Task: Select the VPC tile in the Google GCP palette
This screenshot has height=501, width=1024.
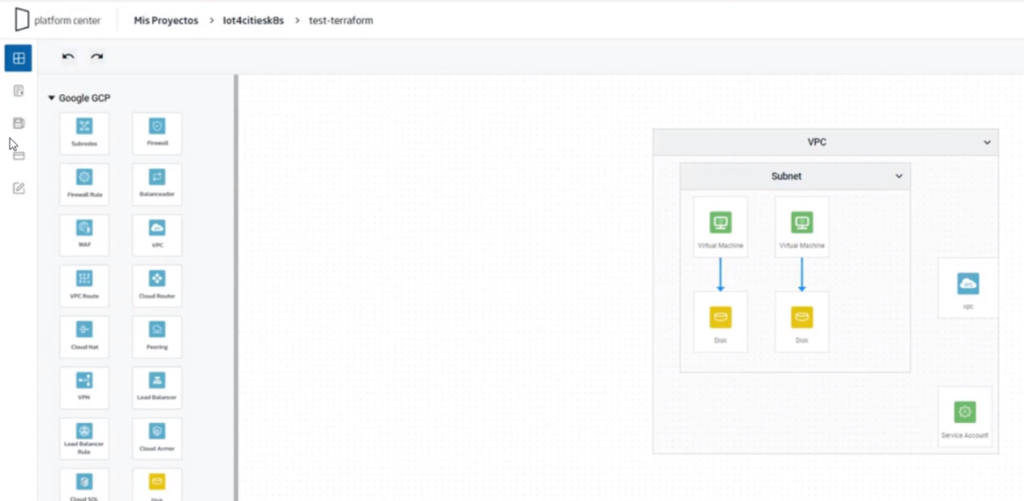Action: pos(157,235)
